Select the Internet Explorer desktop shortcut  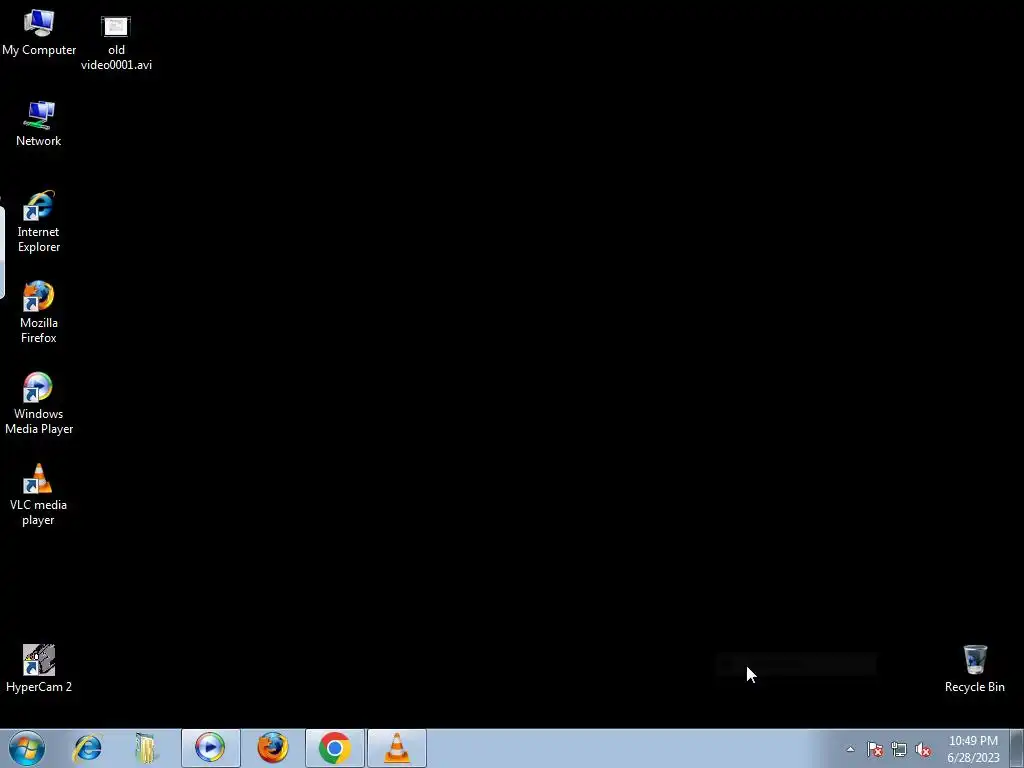[39, 222]
